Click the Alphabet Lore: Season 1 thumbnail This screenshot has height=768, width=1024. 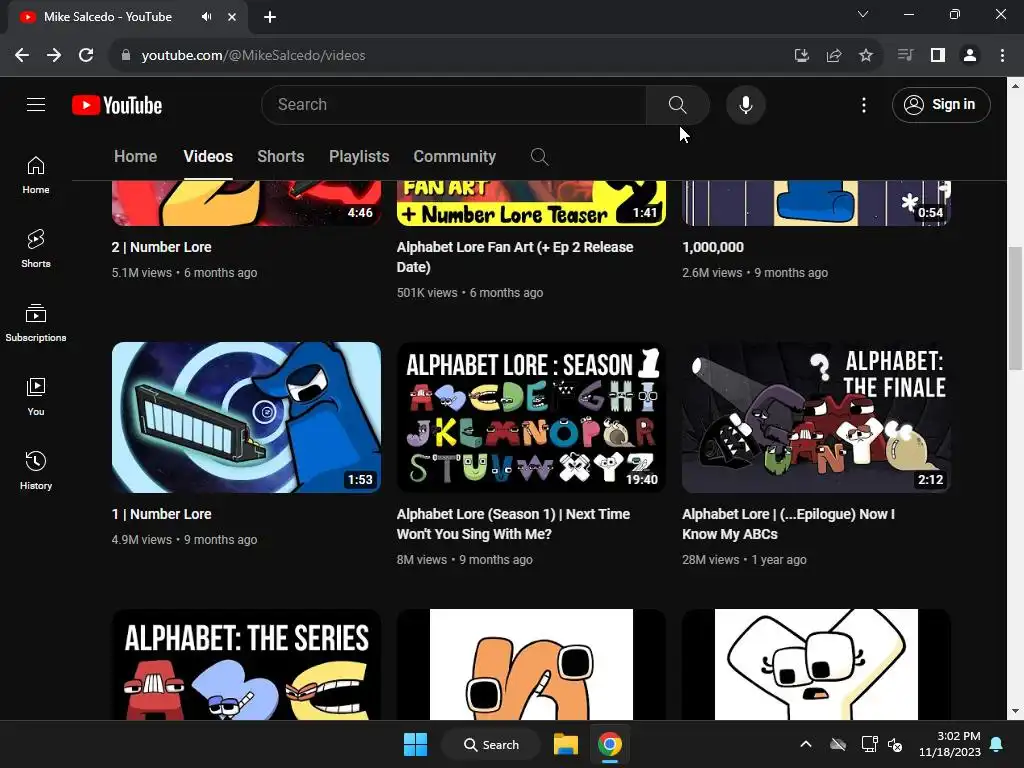pyautogui.click(x=531, y=417)
